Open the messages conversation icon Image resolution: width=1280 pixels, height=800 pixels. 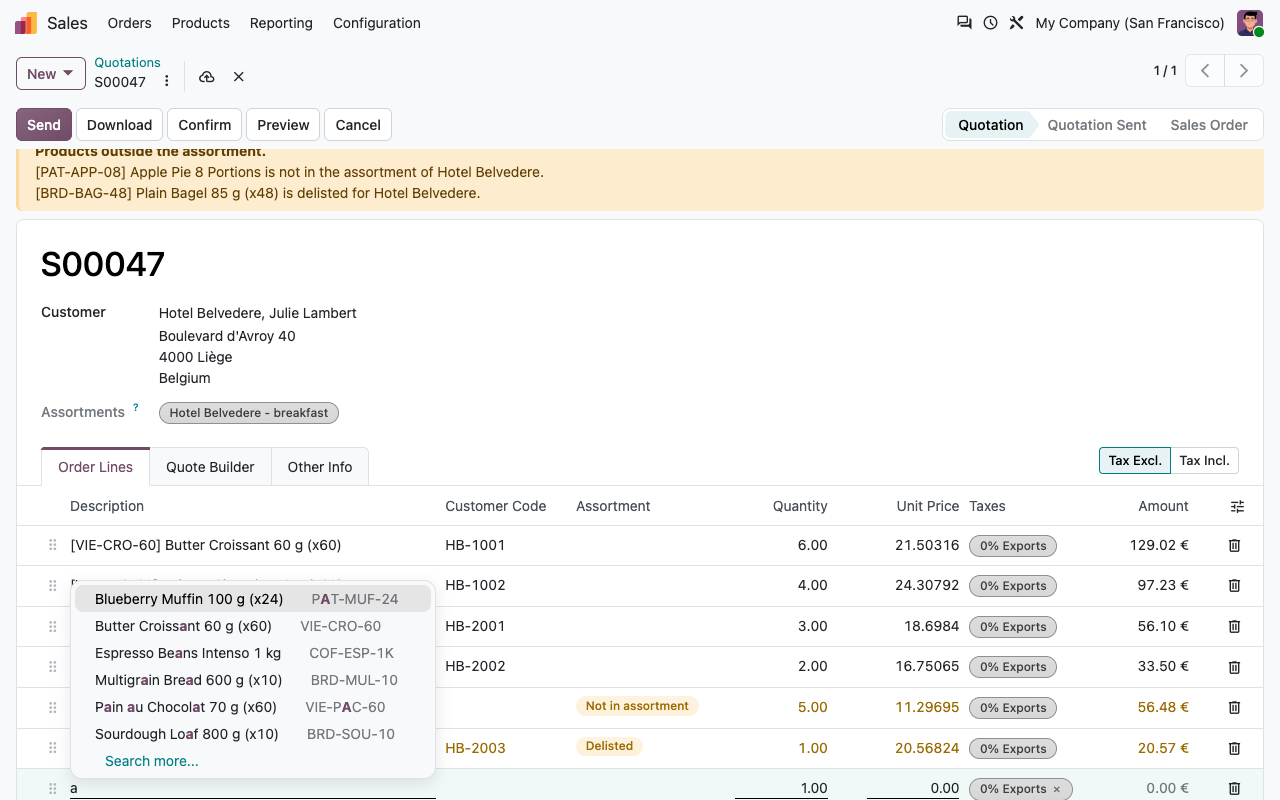(964, 22)
